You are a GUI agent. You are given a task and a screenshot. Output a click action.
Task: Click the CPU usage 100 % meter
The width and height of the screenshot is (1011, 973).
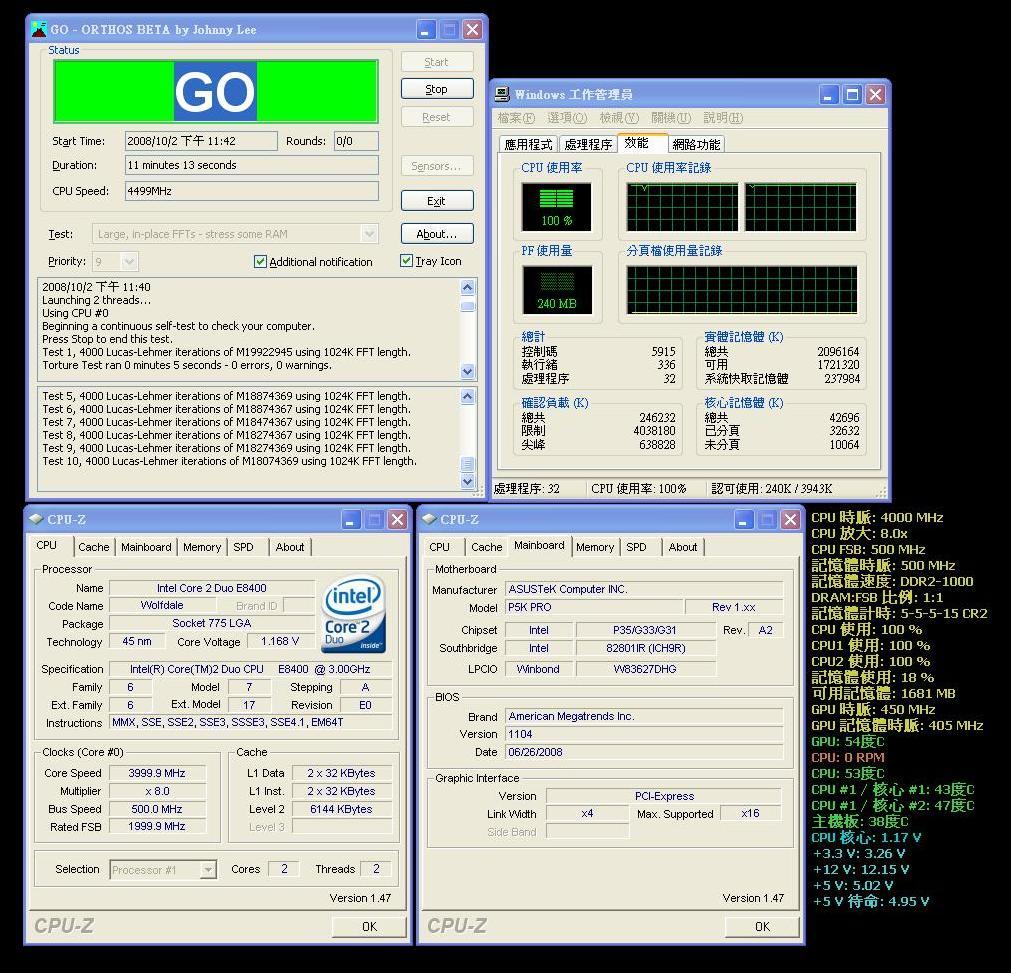click(556, 207)
